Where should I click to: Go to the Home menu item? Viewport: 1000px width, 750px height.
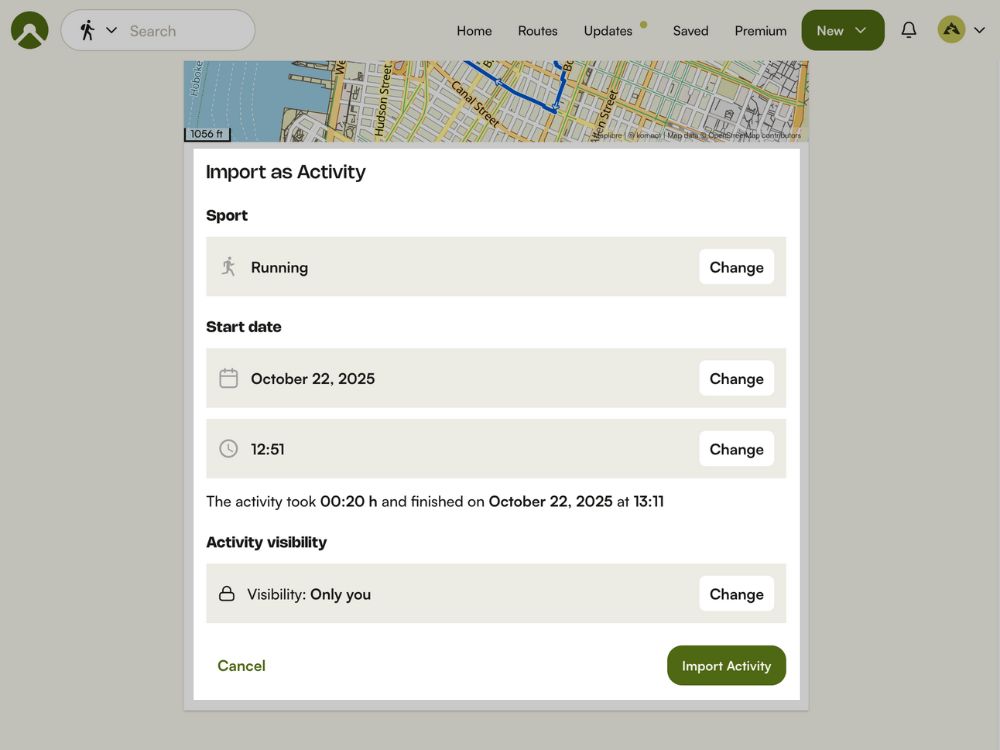[x=474, y=31]
